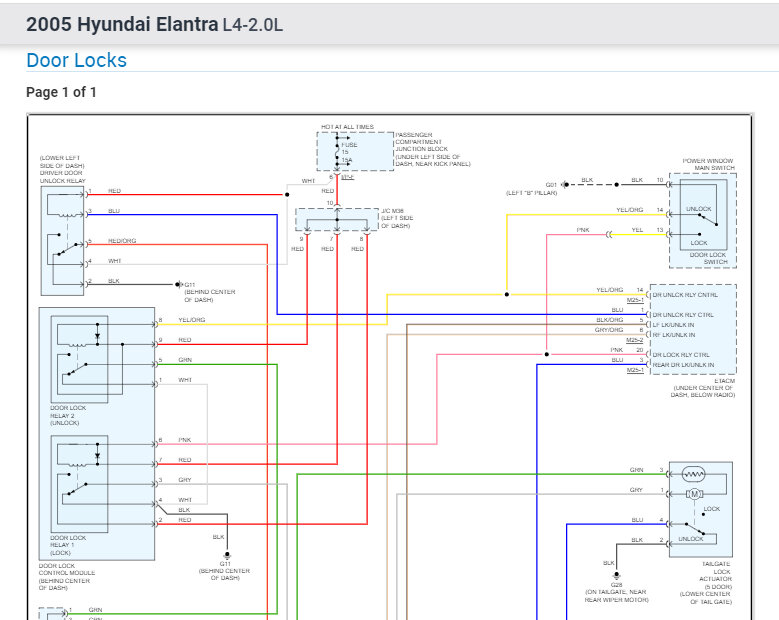The height and width of the screenshot is (620, 779).
Task: Select the ETACM module label
Action: 724,381
